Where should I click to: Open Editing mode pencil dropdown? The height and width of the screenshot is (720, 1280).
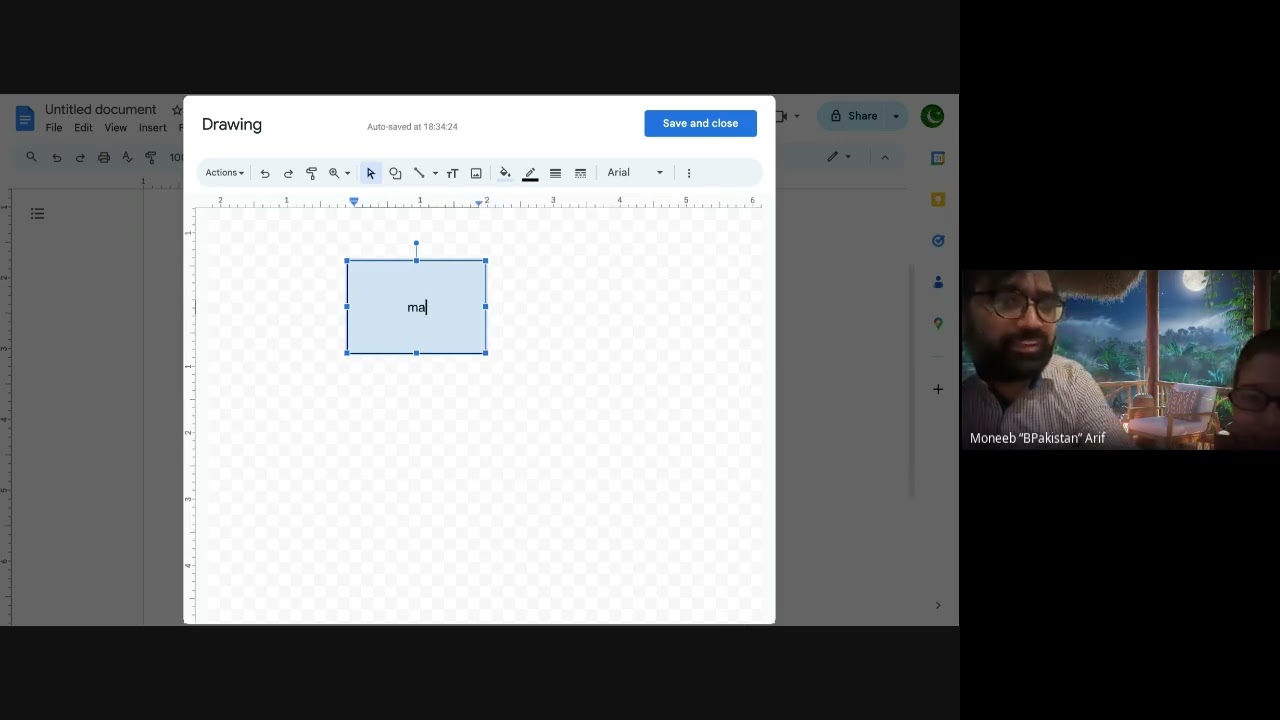click(838, 157)
